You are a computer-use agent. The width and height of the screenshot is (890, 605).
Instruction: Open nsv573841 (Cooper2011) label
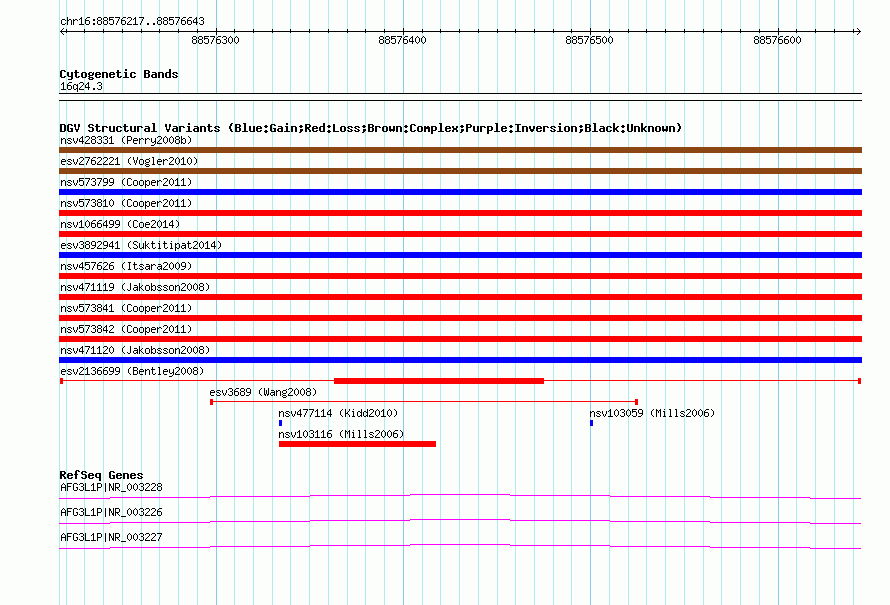click(x=126, y=308)
